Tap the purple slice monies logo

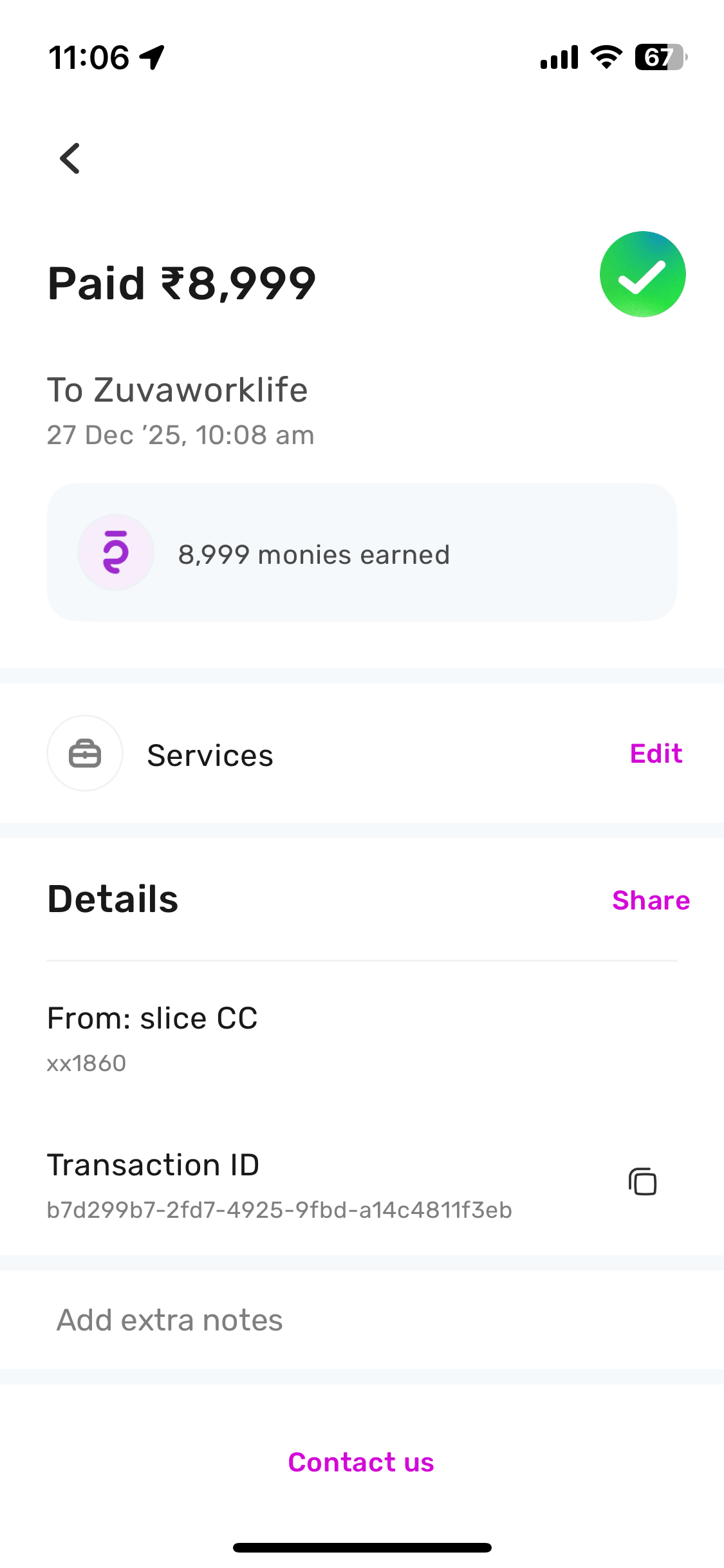[116, 552]
